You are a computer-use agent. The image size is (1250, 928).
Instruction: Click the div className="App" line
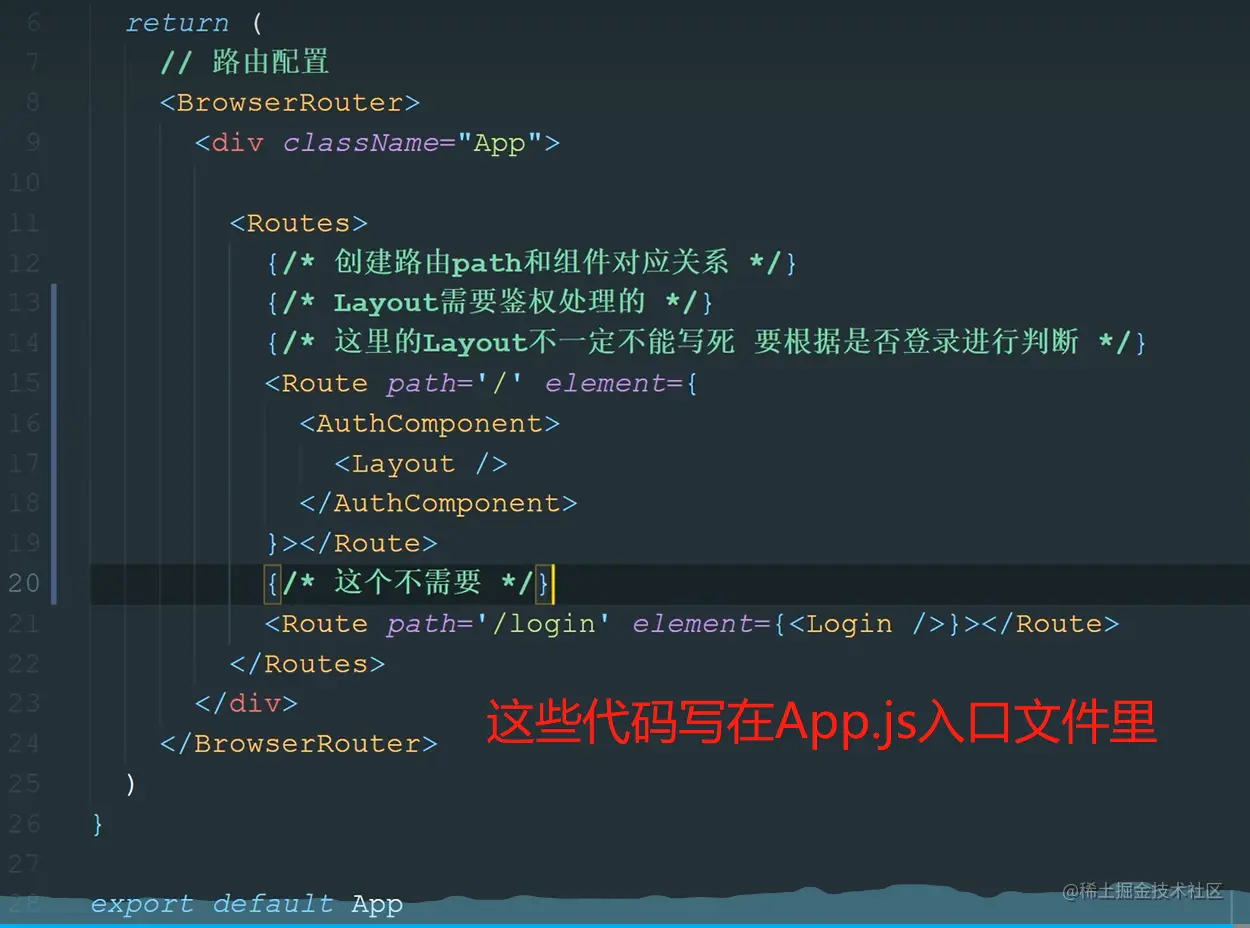[x=377, y=143]
